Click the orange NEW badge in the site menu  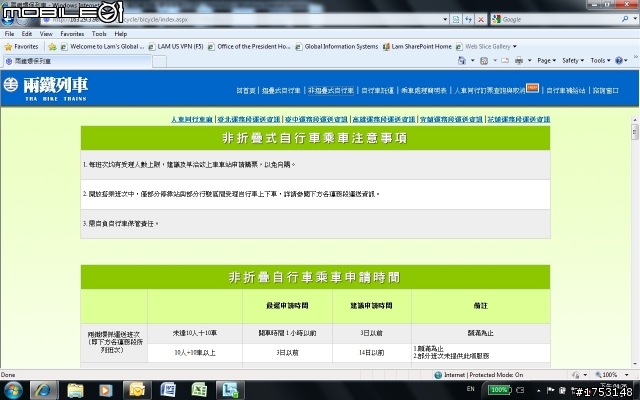(532, 88)
